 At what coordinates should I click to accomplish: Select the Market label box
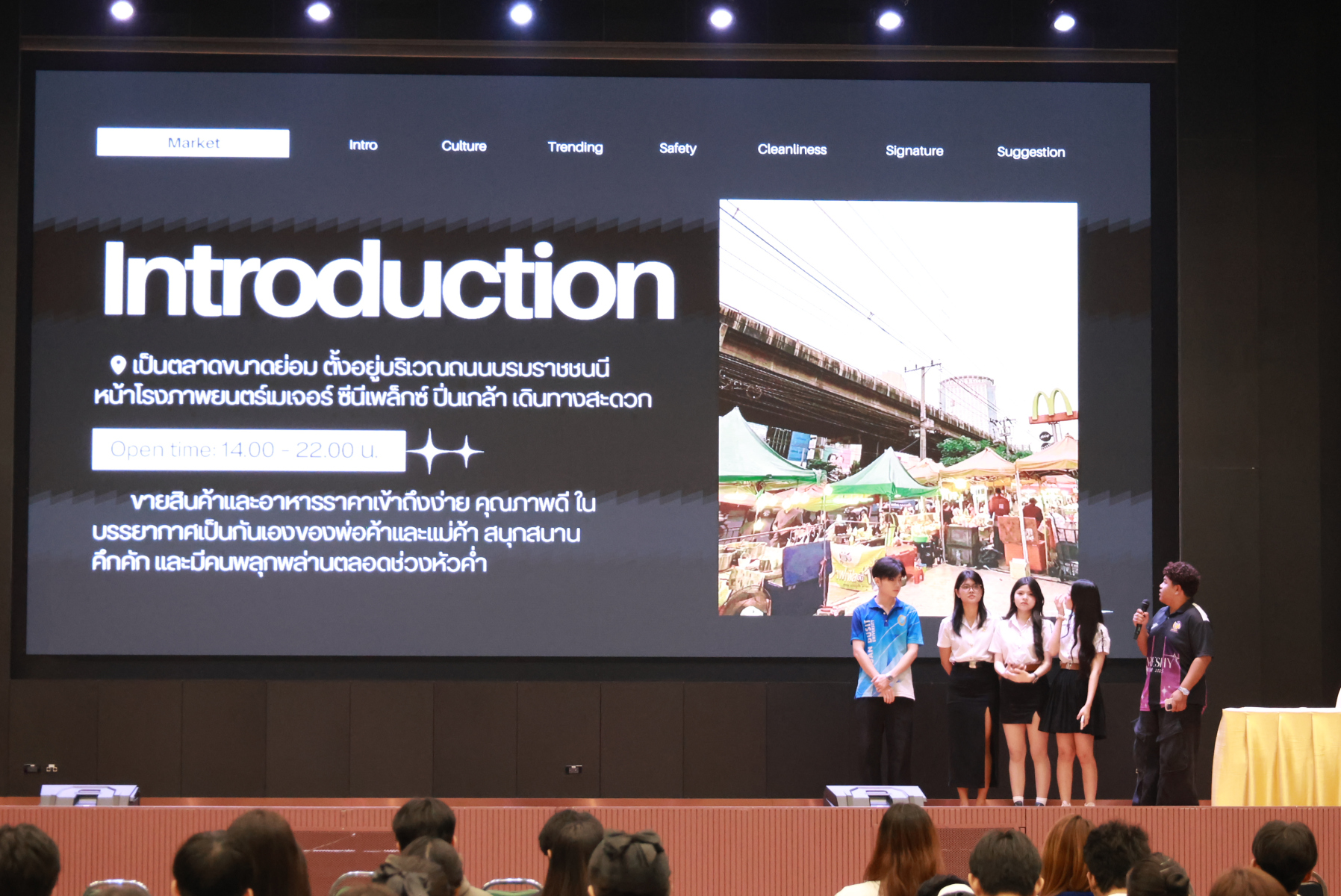[x=193, y=143]
